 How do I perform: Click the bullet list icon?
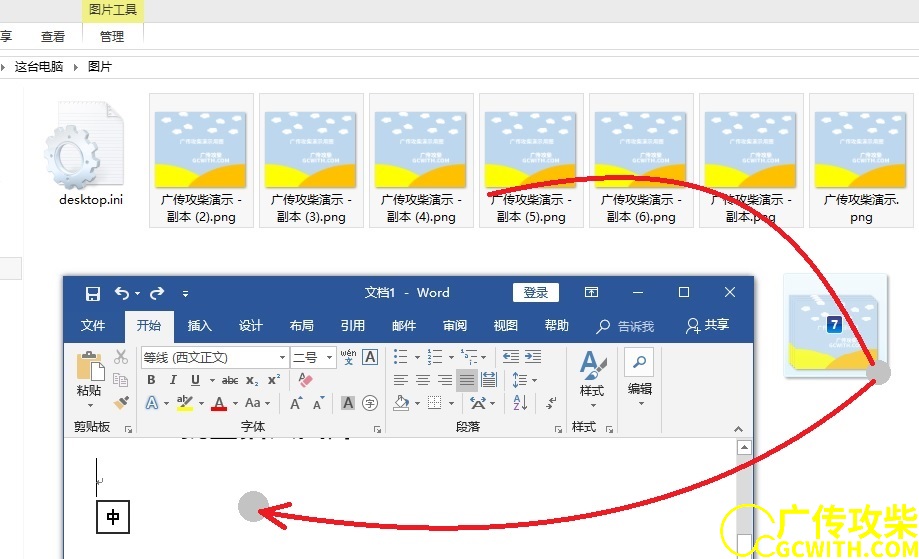pyautogui.click(x=400, y=357)
